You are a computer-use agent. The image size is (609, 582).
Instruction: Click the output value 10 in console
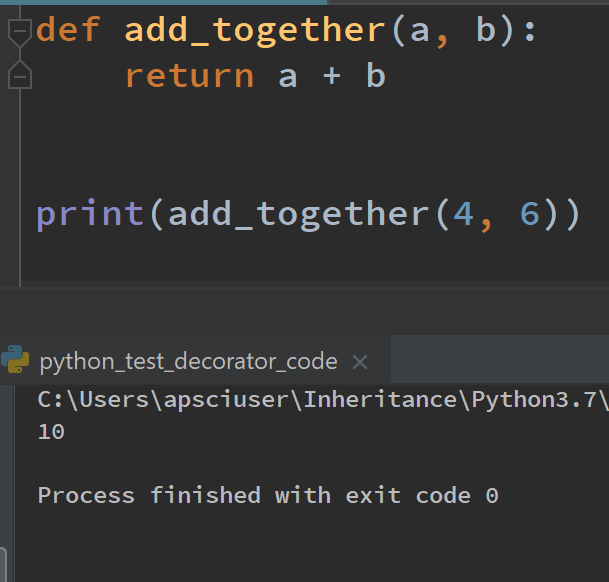click(x=51, y=432)
